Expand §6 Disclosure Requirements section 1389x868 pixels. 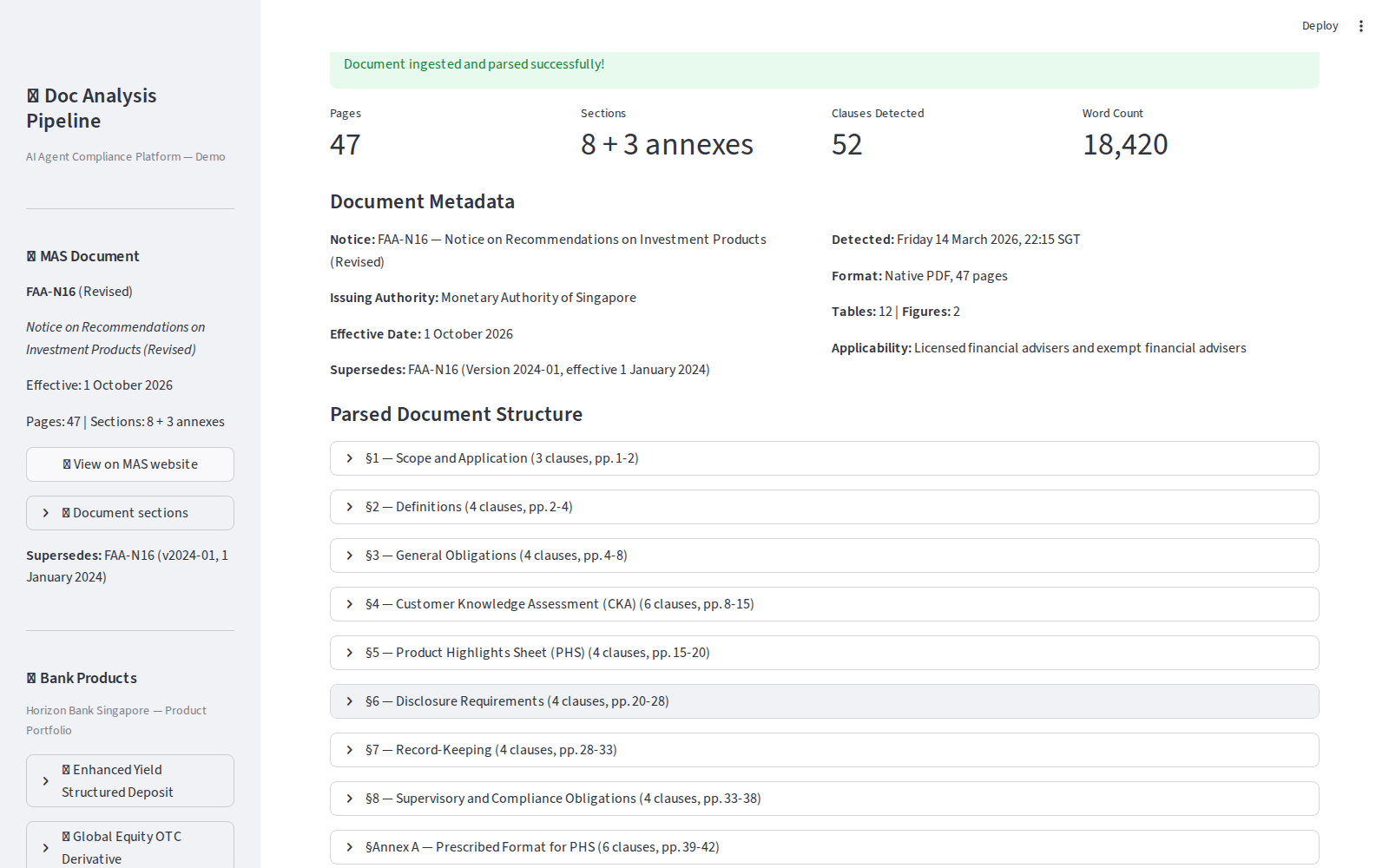825,701
